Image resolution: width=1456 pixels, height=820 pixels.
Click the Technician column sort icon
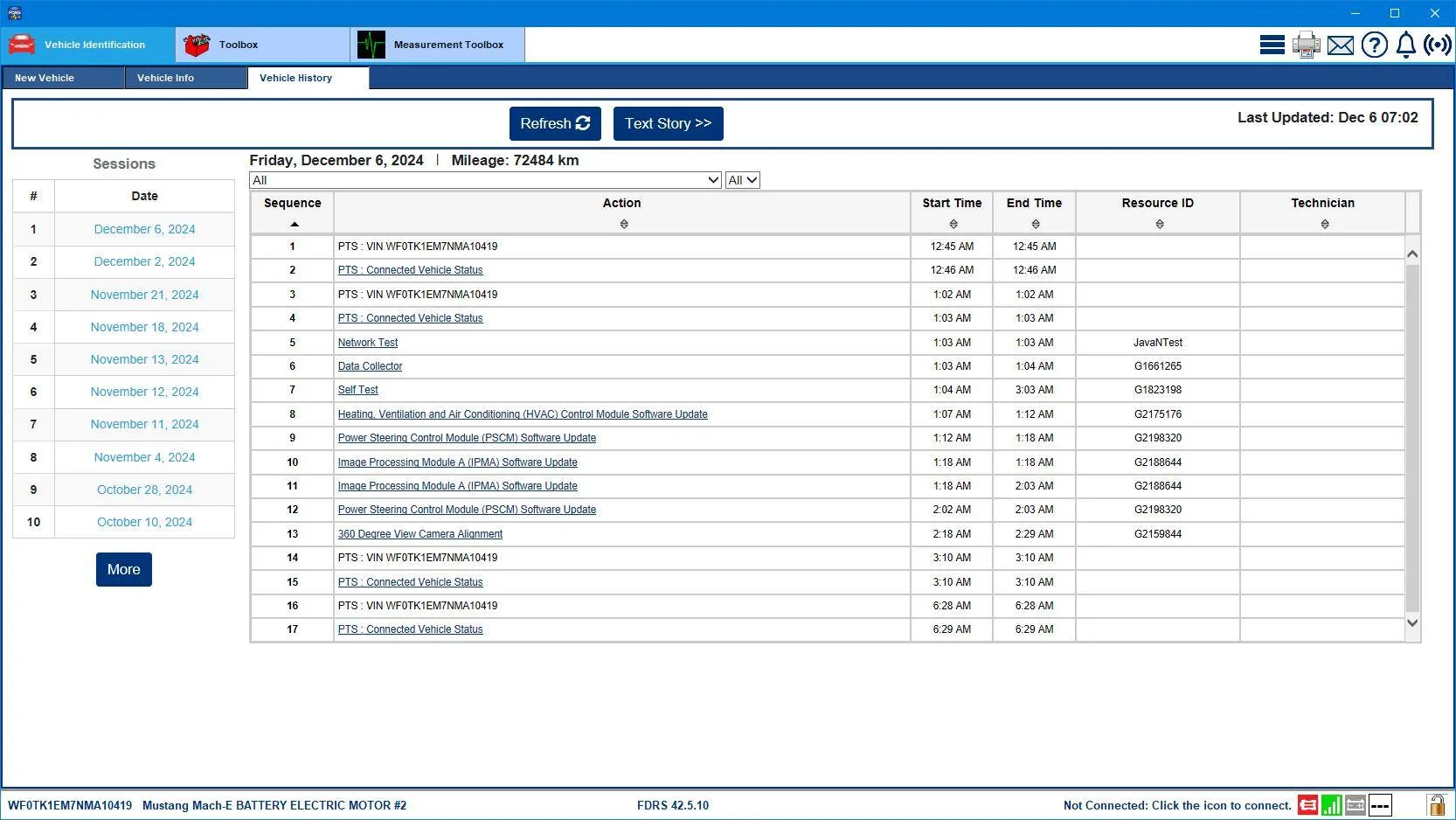1325,225
